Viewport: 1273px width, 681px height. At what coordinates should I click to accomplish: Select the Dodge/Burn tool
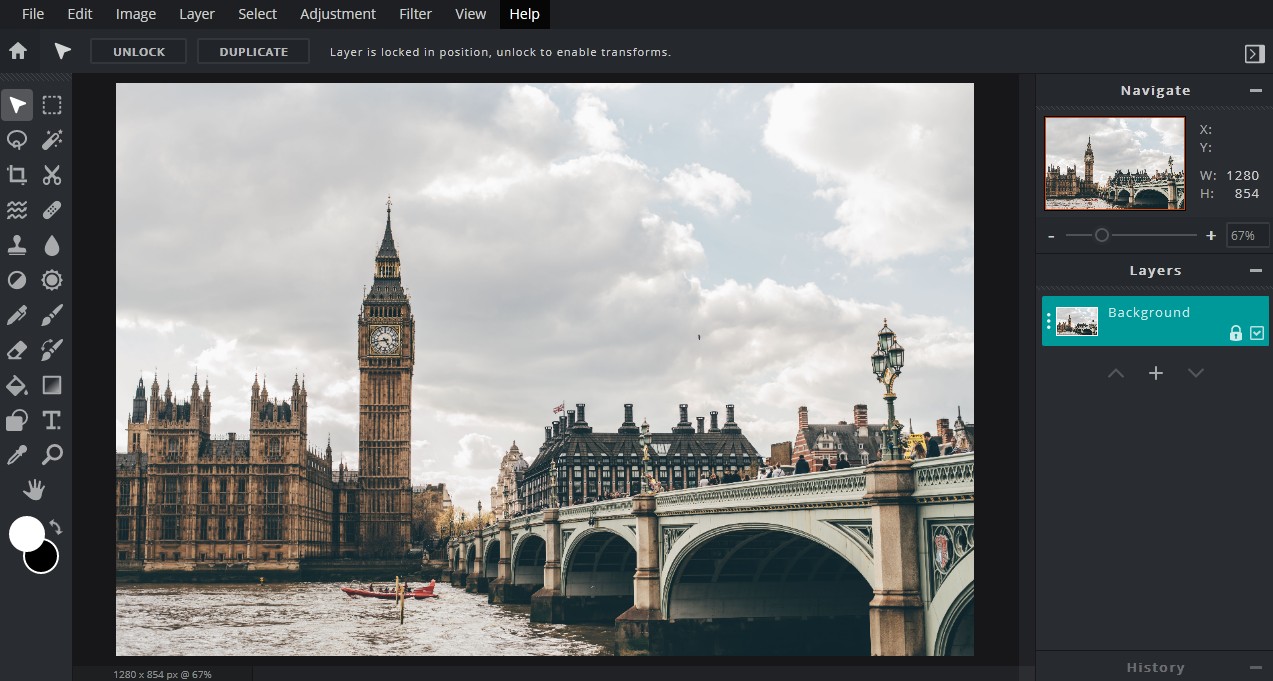[17, 280]
